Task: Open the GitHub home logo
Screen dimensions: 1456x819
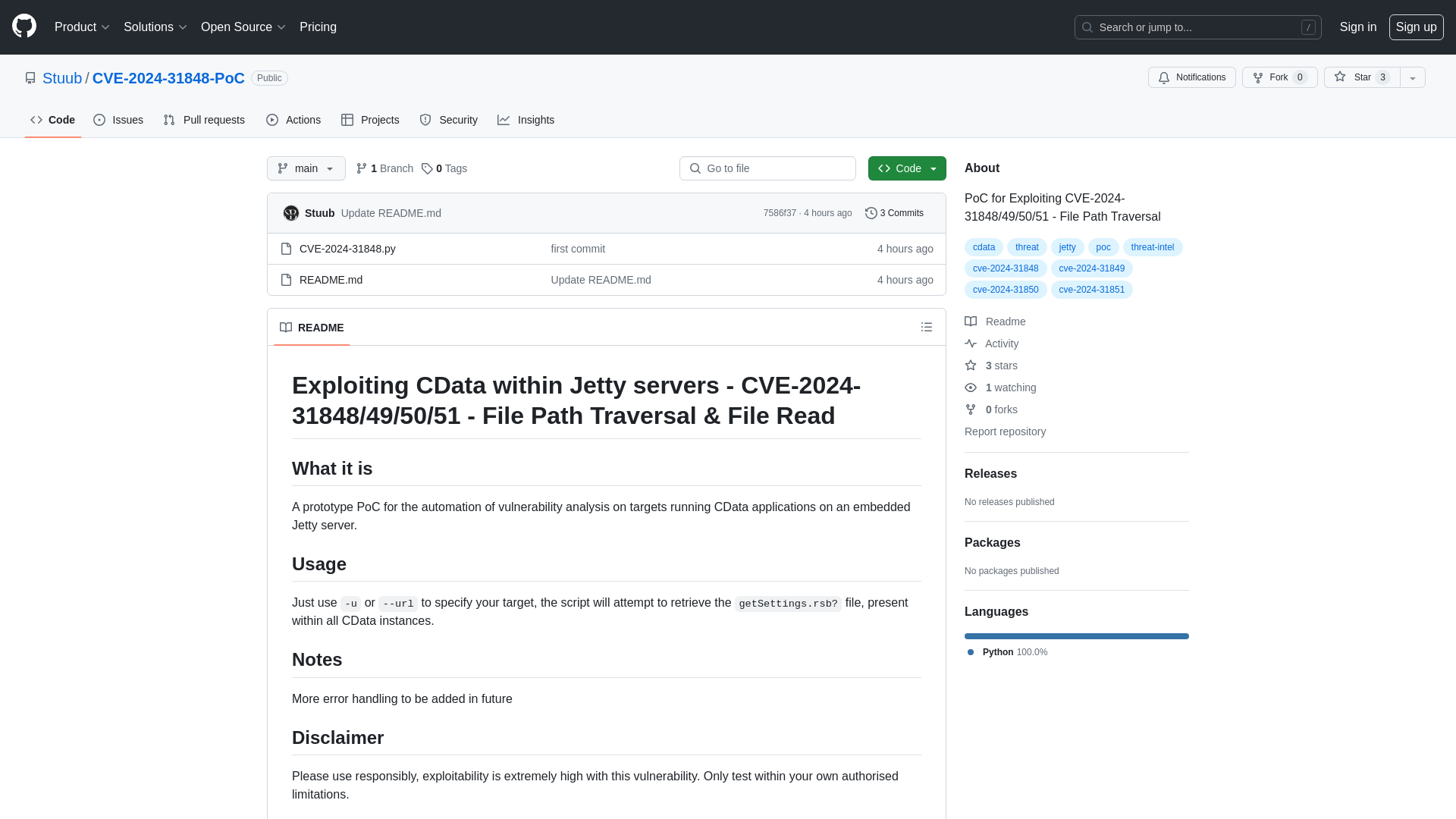Action: pos(24,27)
